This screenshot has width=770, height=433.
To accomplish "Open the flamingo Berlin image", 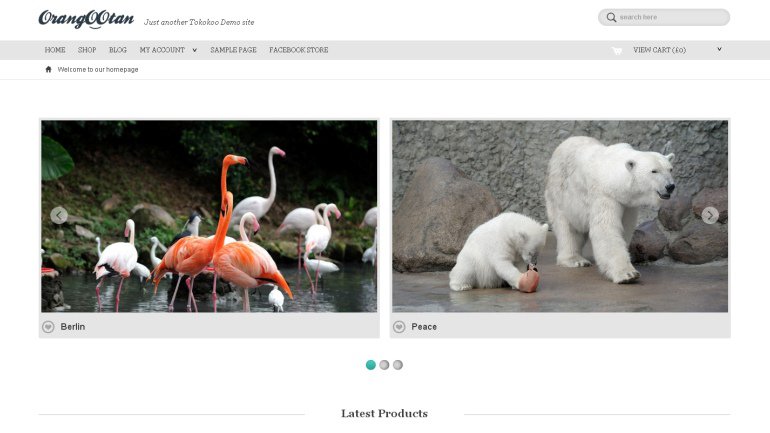I will 209,216.
